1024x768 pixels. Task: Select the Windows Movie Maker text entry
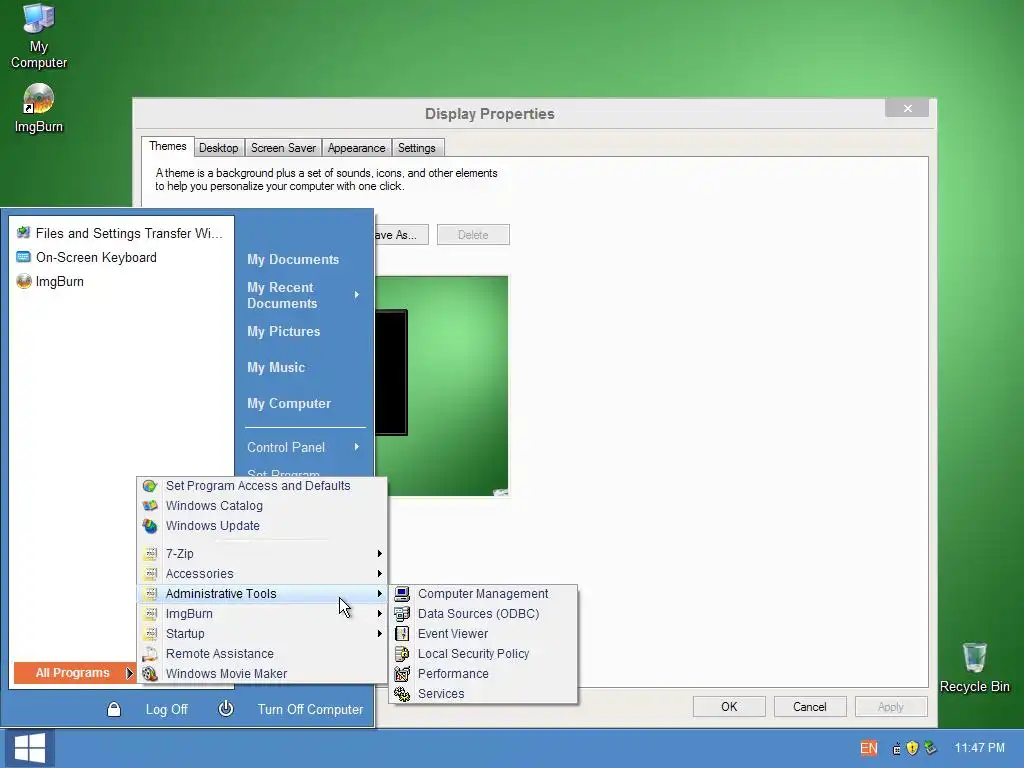pyautogui.click(x=227, y=673)
